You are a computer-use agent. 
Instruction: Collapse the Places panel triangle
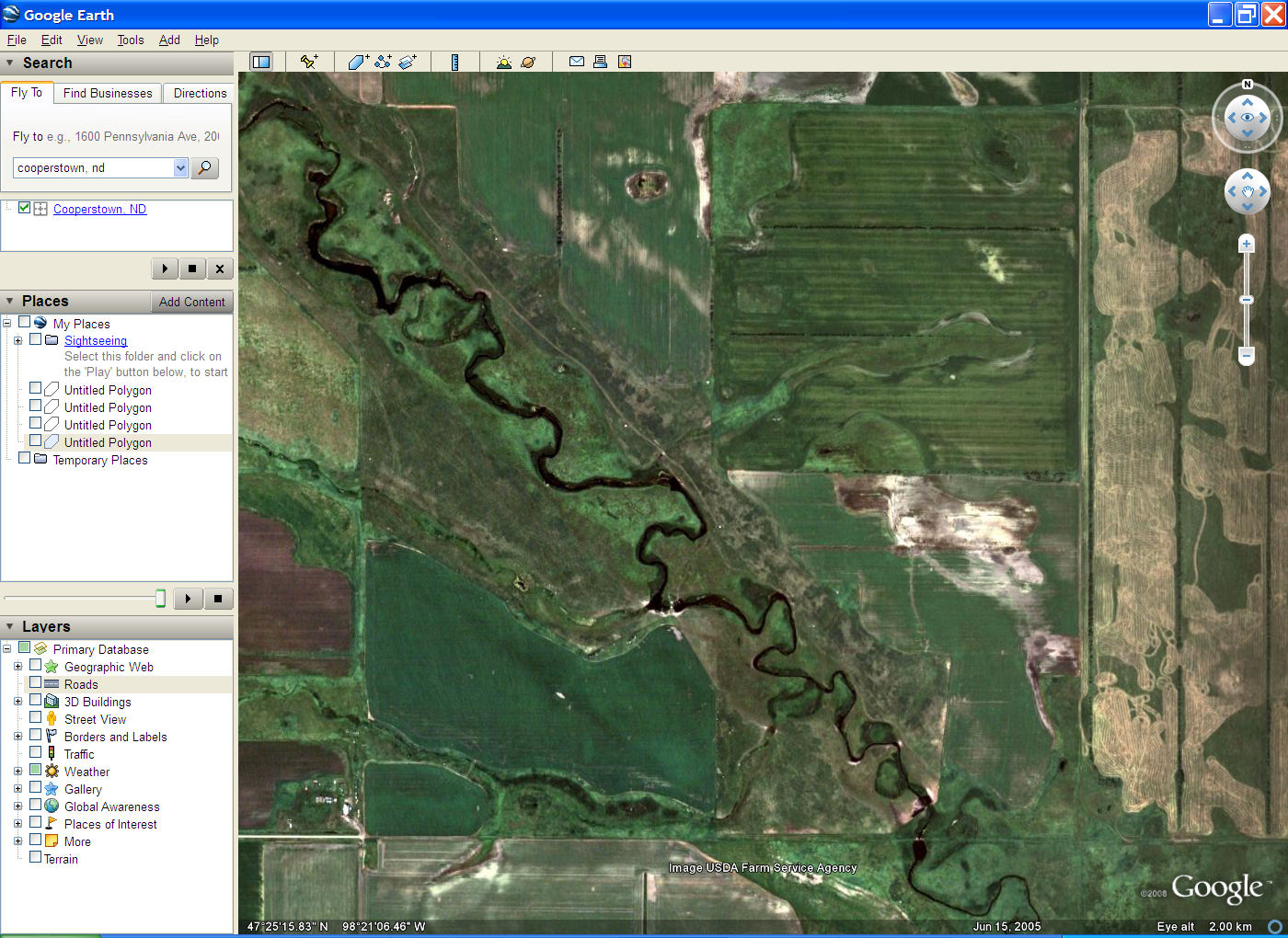point(10,301)
